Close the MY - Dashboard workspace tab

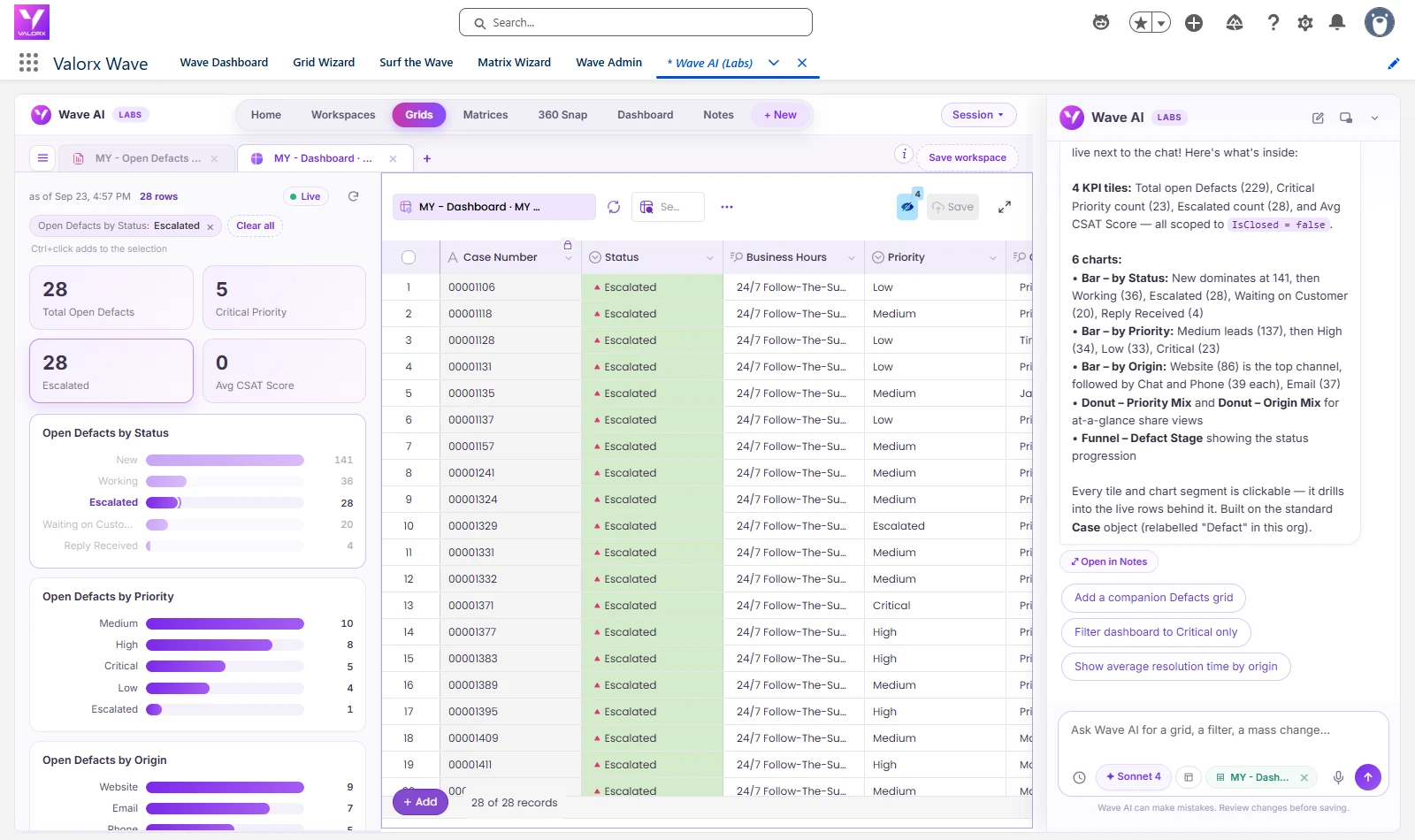(394, 158)
